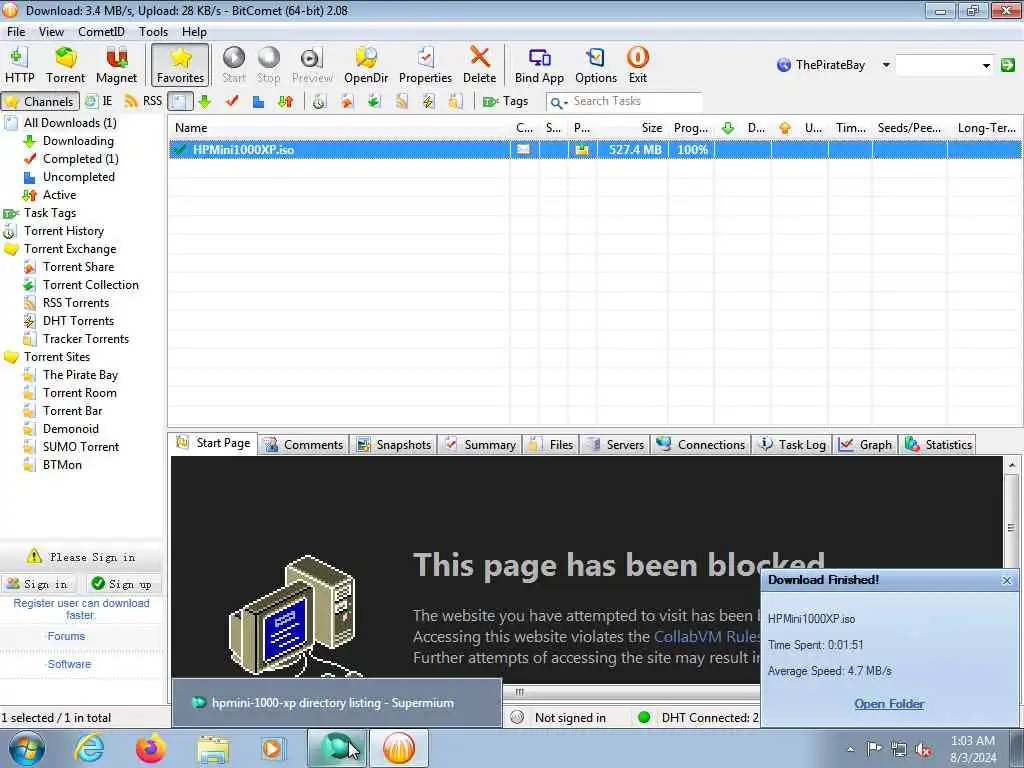Image resolution: width=1024 pixels, height=768 pixels.
Task: Add a Magnet link download
Action: click(x=116, y=65)
